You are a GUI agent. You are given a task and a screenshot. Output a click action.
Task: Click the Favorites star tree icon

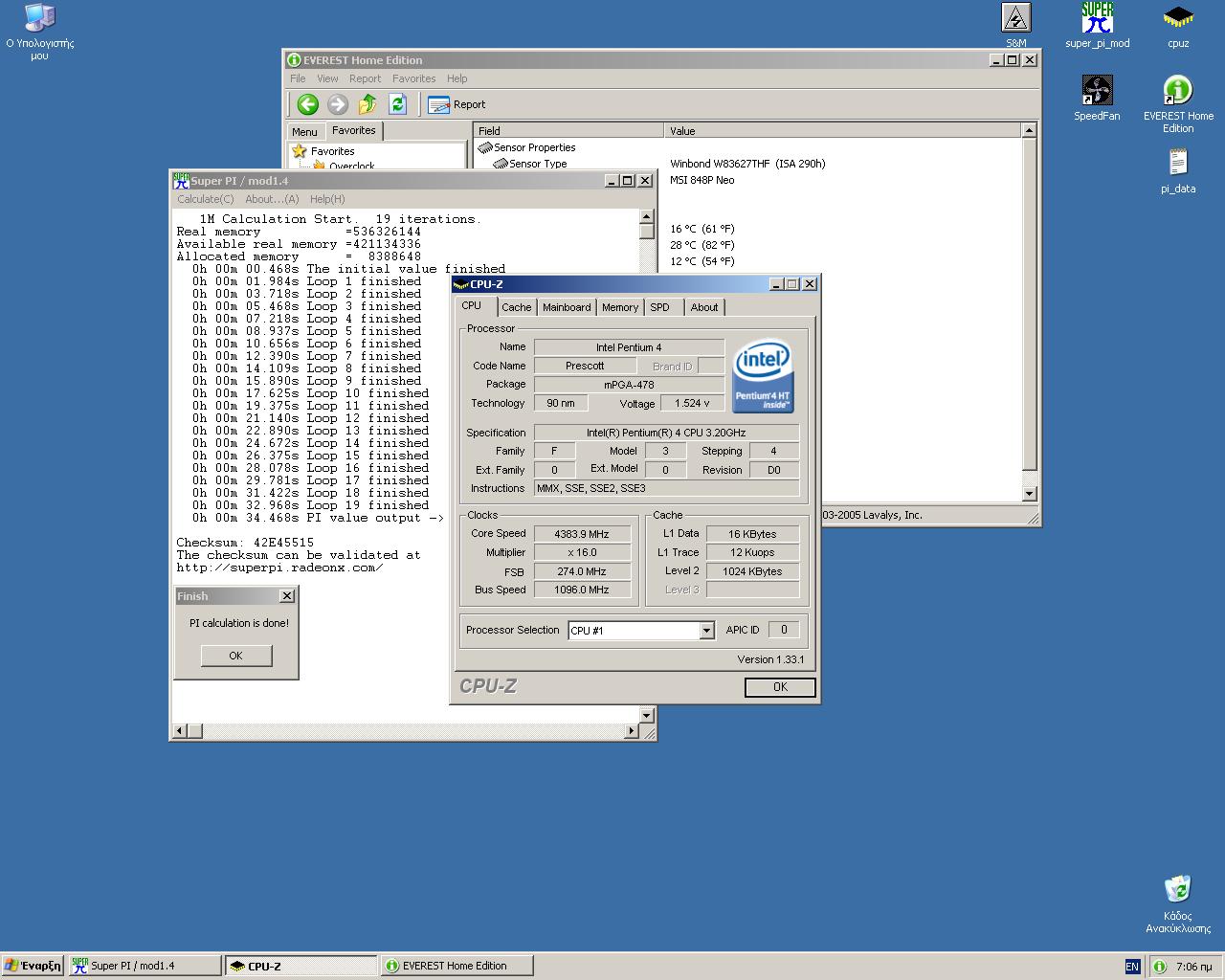(300, 151)
